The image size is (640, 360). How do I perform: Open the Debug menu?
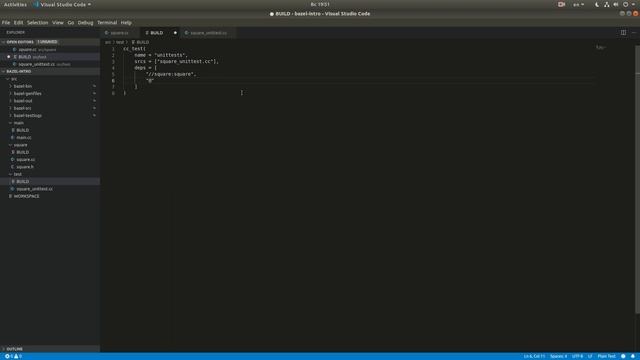[85, 22]
